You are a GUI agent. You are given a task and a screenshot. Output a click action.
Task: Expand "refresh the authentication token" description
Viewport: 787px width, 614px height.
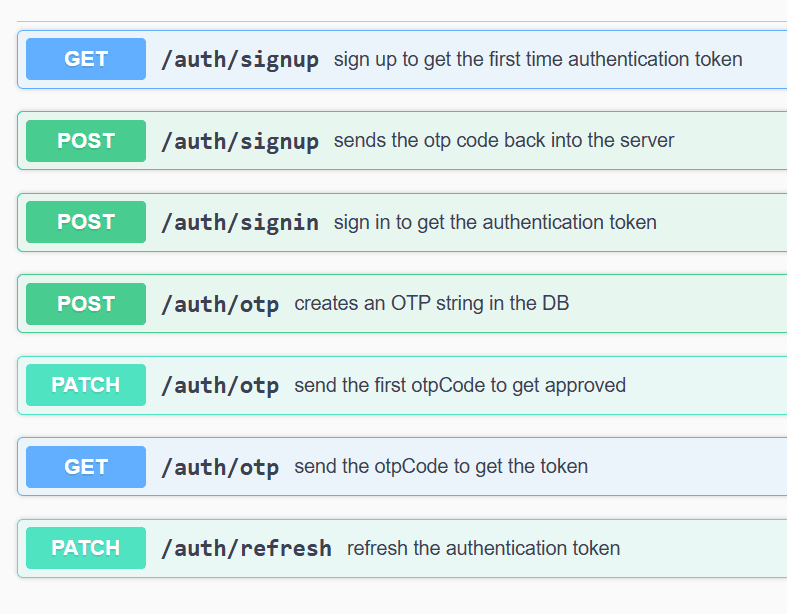pos(484,548)
